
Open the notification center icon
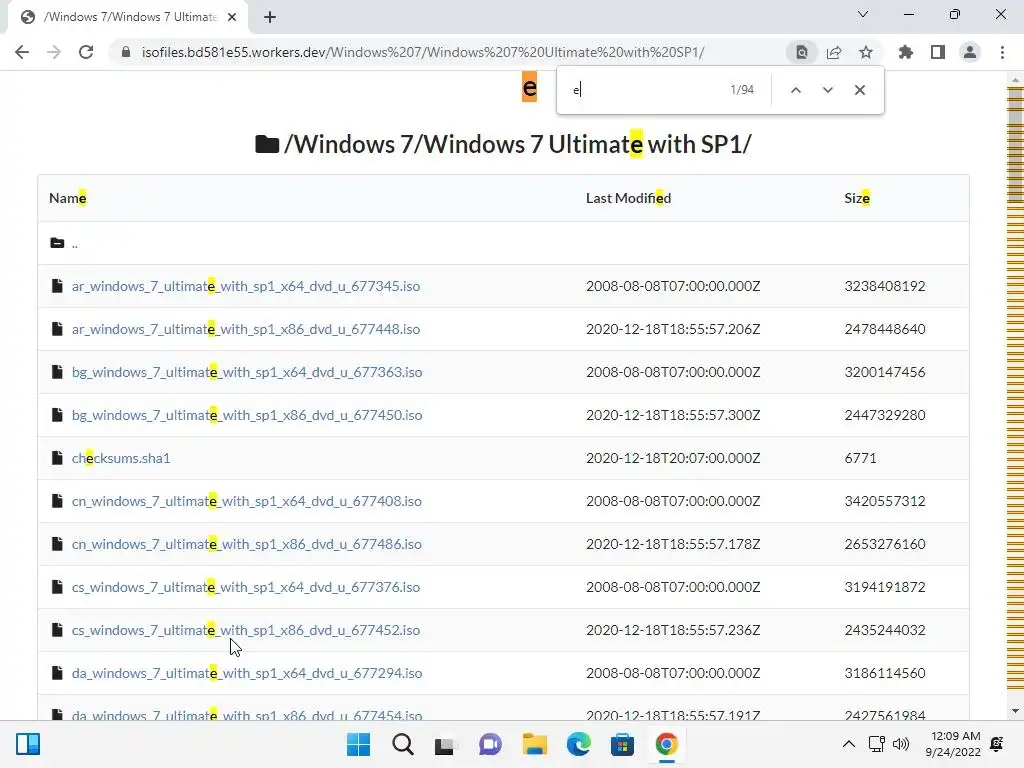point(997,744)
